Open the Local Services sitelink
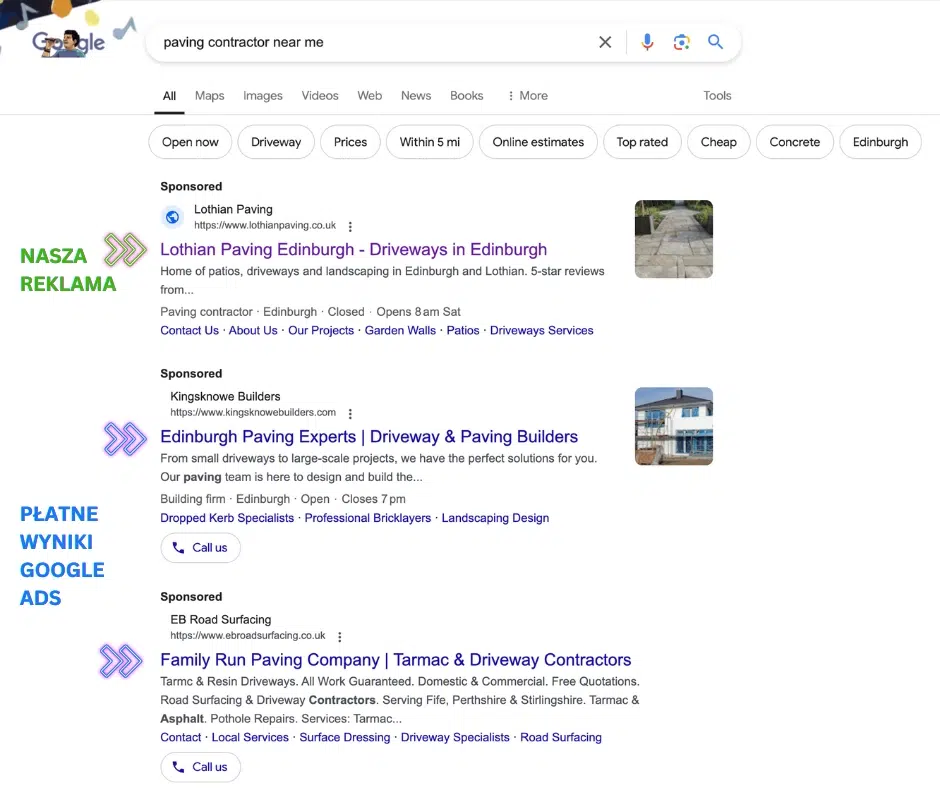This screenshot has width=940, height=788. click(250, 738)
